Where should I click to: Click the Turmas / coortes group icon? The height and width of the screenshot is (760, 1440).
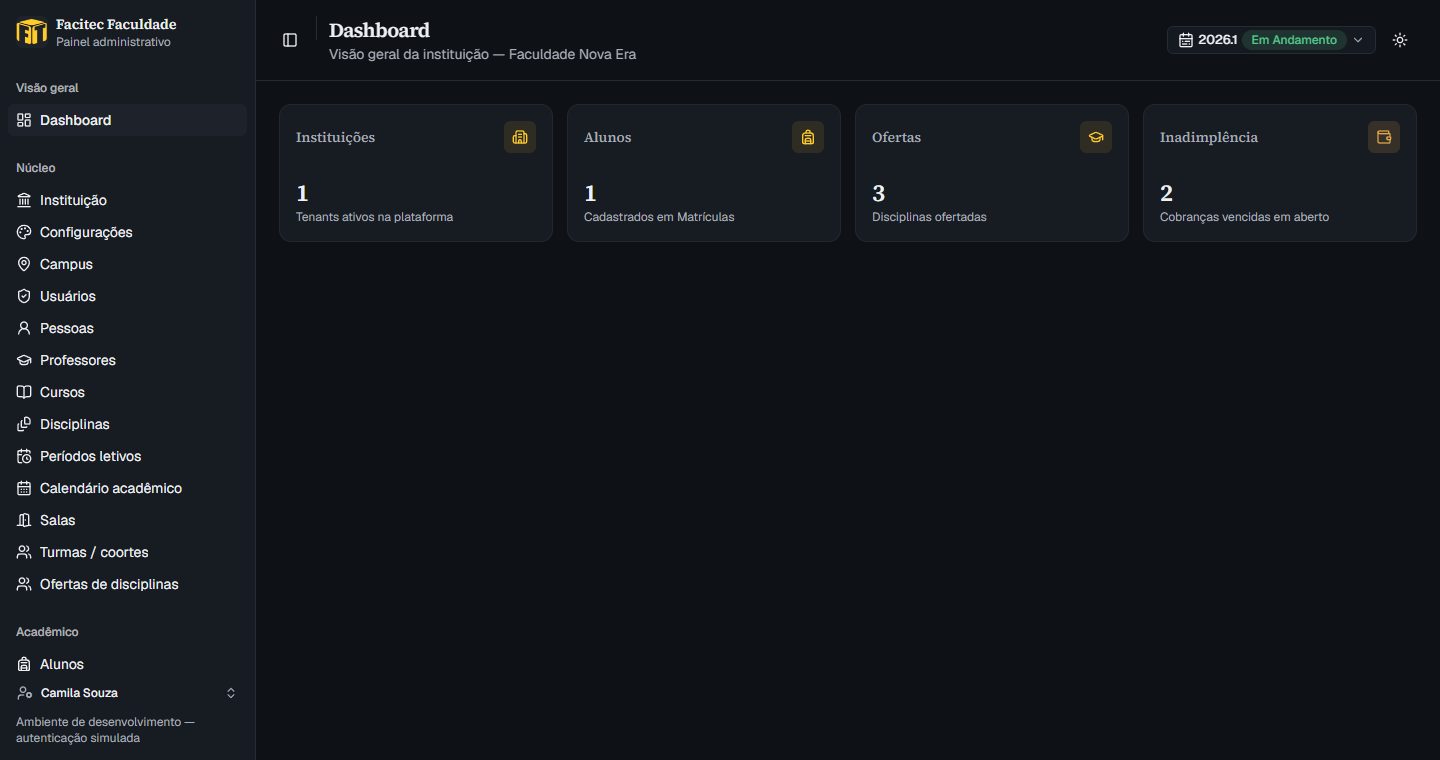pos(24,552)
